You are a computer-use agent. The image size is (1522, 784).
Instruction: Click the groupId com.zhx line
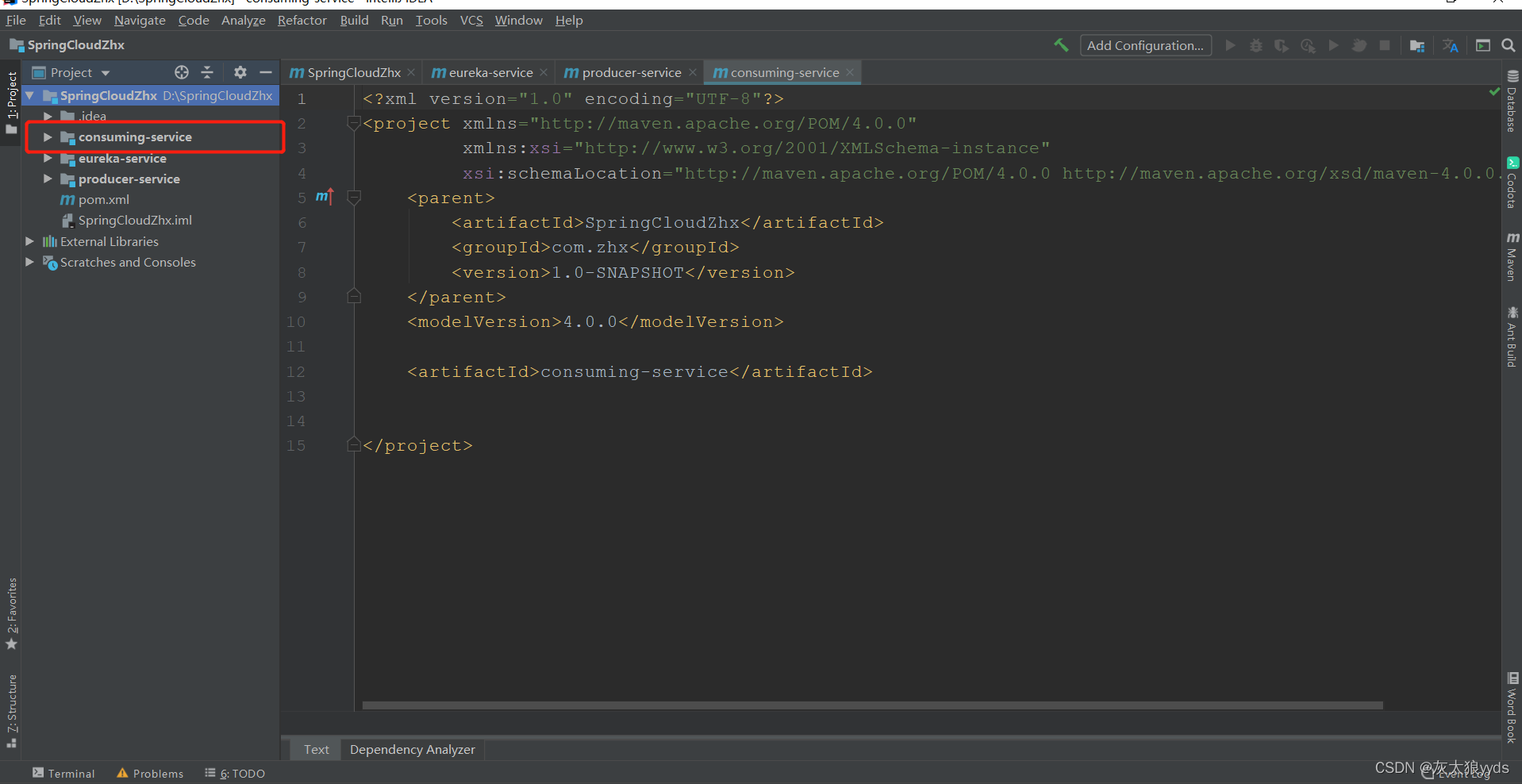[x=595, y=248]
